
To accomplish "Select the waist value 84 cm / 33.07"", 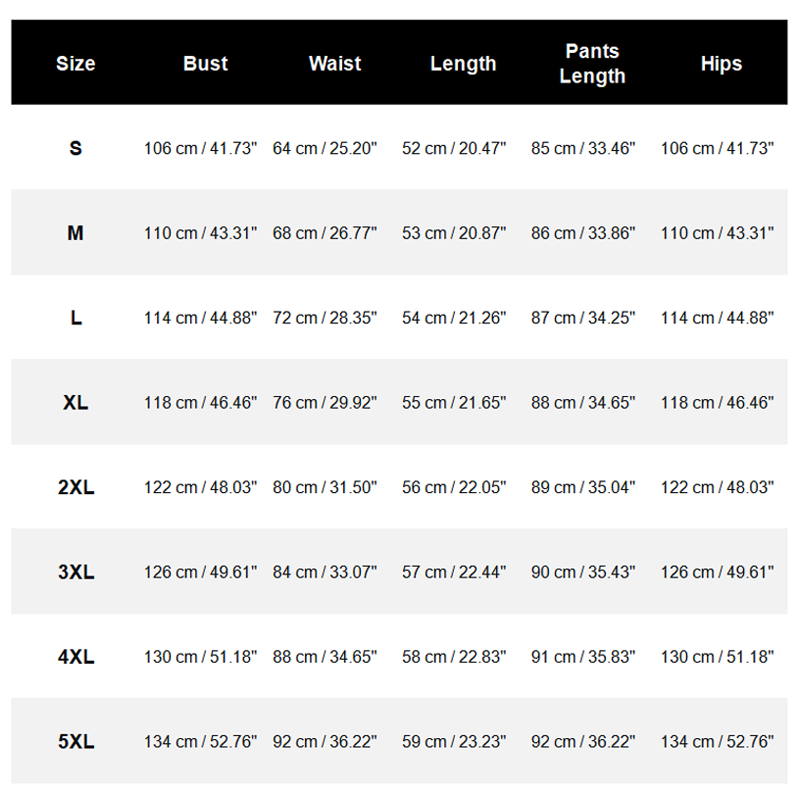I will point(325,573).
